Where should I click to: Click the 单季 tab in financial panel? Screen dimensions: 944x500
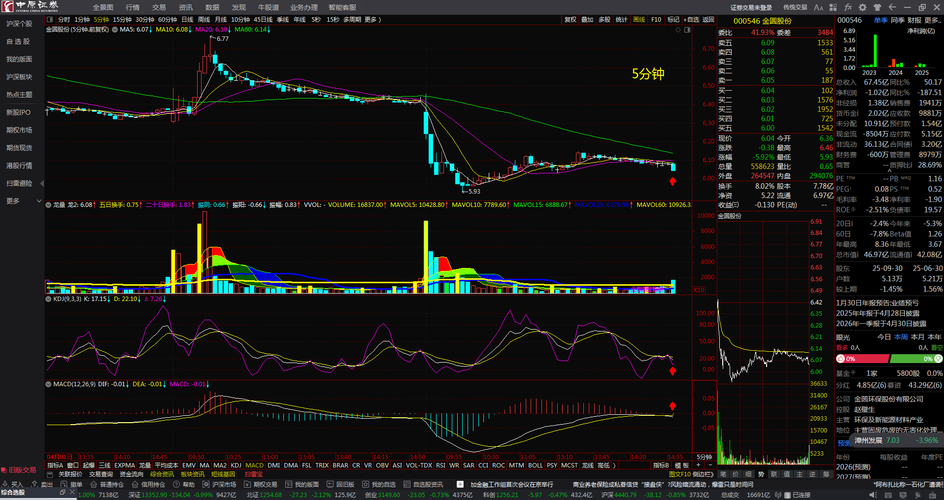[x=881, y=20]
